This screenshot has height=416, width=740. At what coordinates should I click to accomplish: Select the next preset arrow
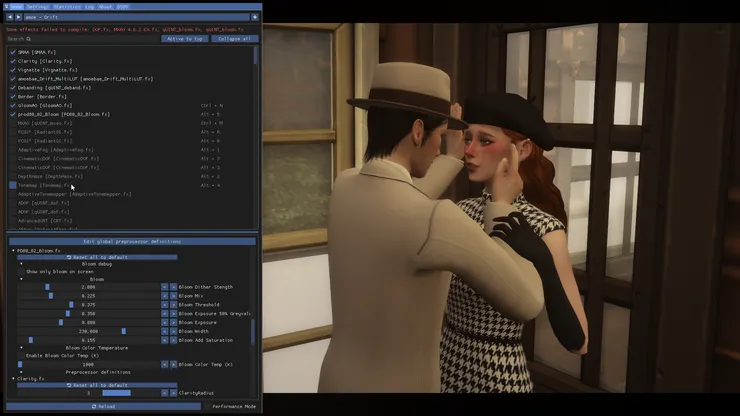[x=18, y=17]
